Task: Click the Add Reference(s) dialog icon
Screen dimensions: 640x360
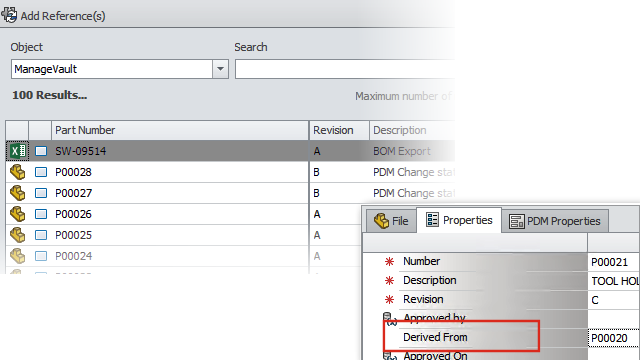Action: pos(9,15)
